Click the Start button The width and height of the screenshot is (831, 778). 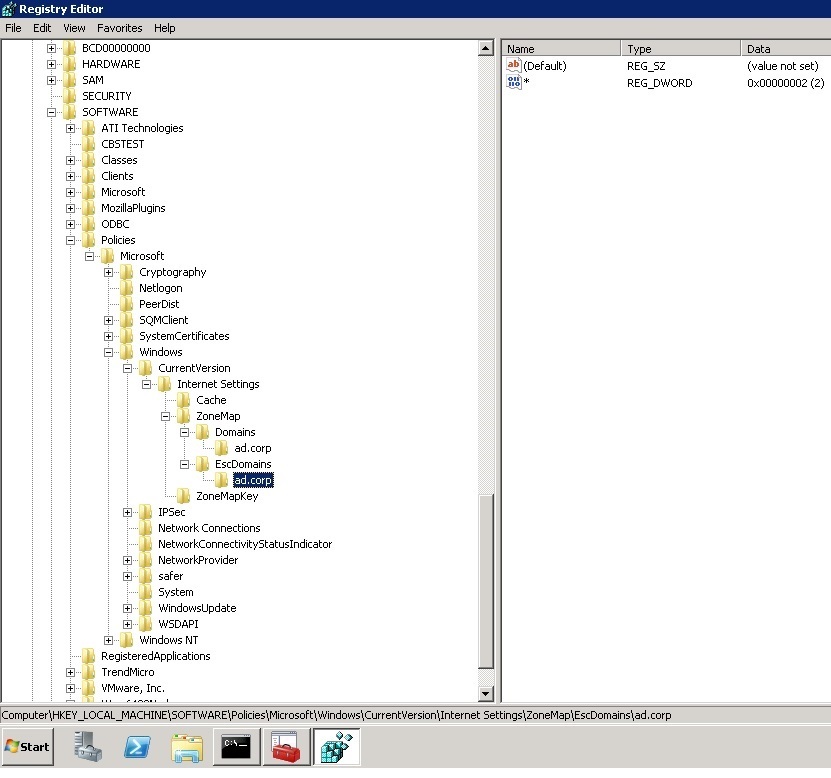pyautogui.click(x=26, y=747)
